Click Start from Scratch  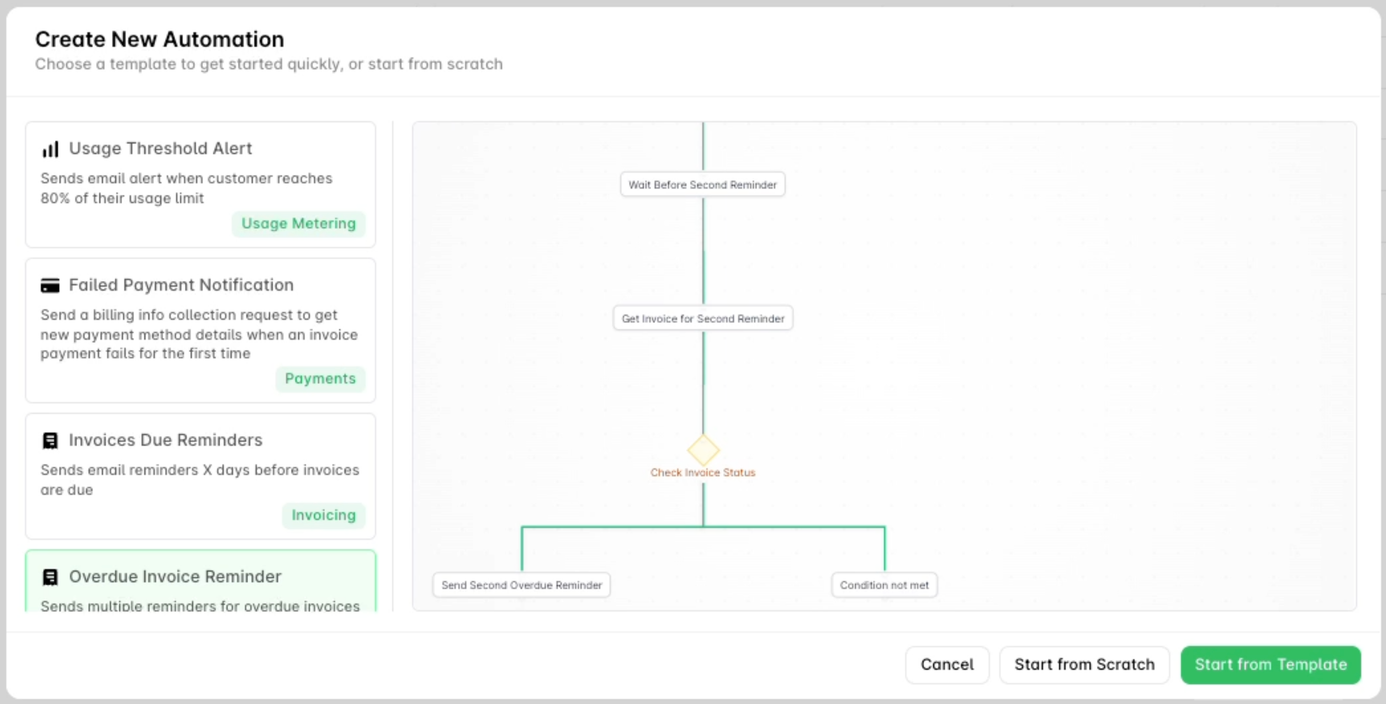point(1084,664)
